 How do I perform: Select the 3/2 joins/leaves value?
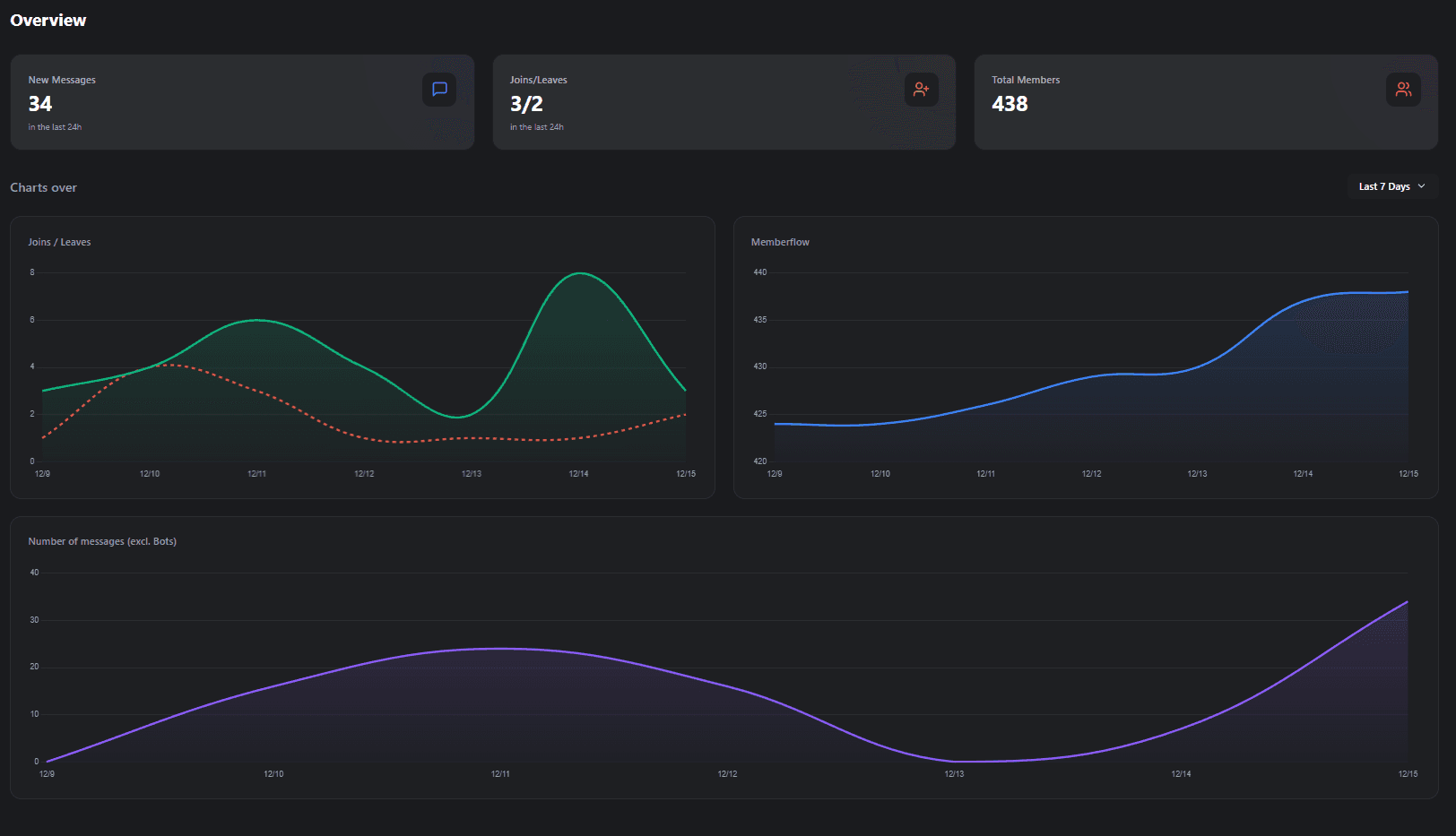(x=526, y=104)
